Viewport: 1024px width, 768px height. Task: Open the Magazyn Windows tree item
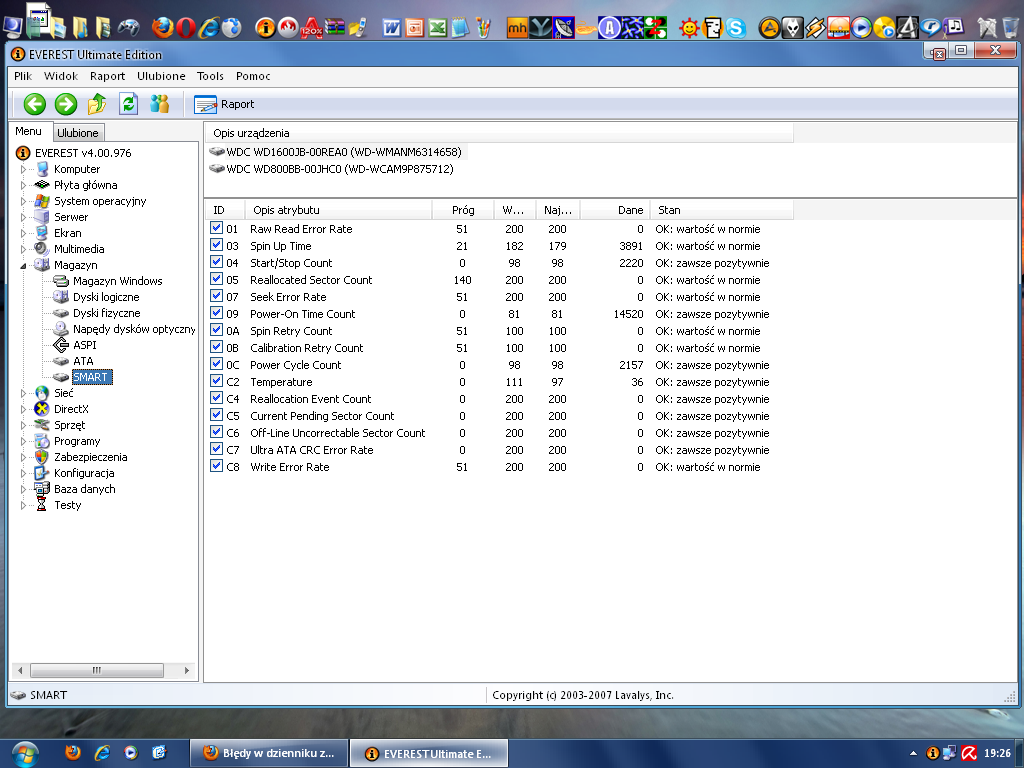click(118, 281)
